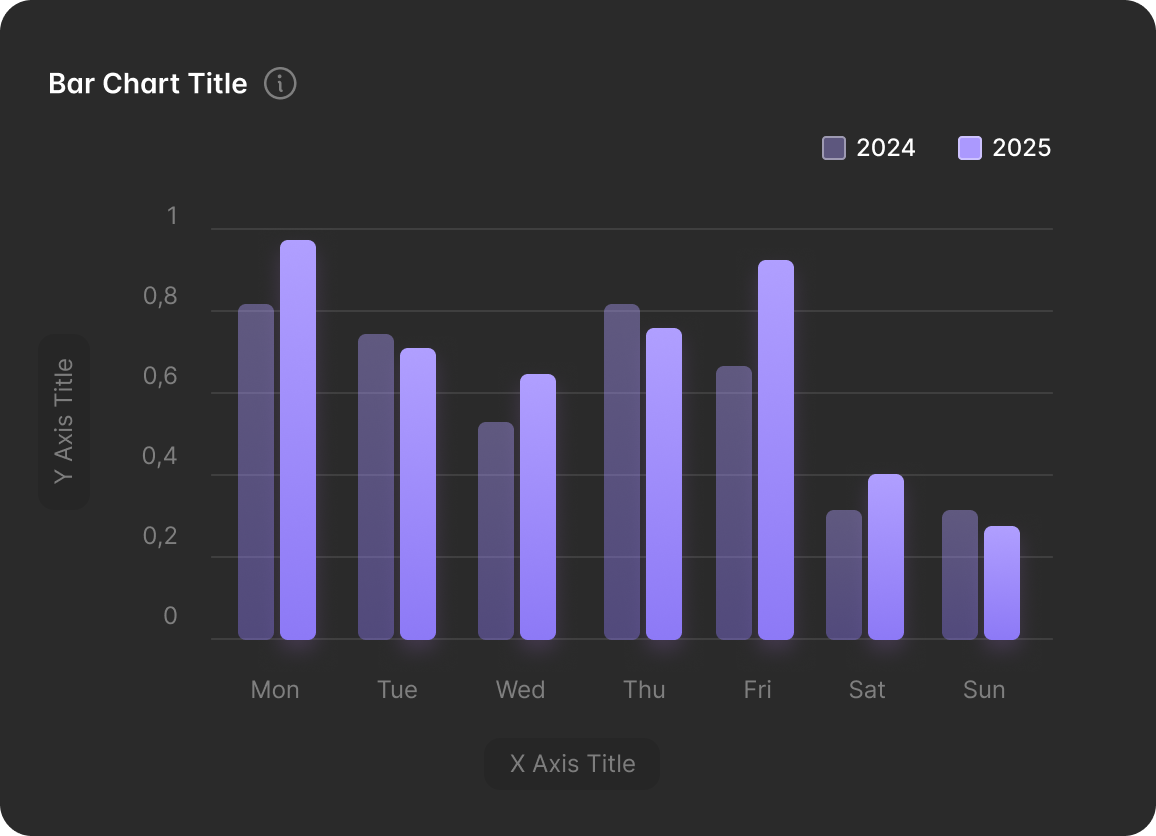Click the 2024 legend color swatch

click(834, 148)
